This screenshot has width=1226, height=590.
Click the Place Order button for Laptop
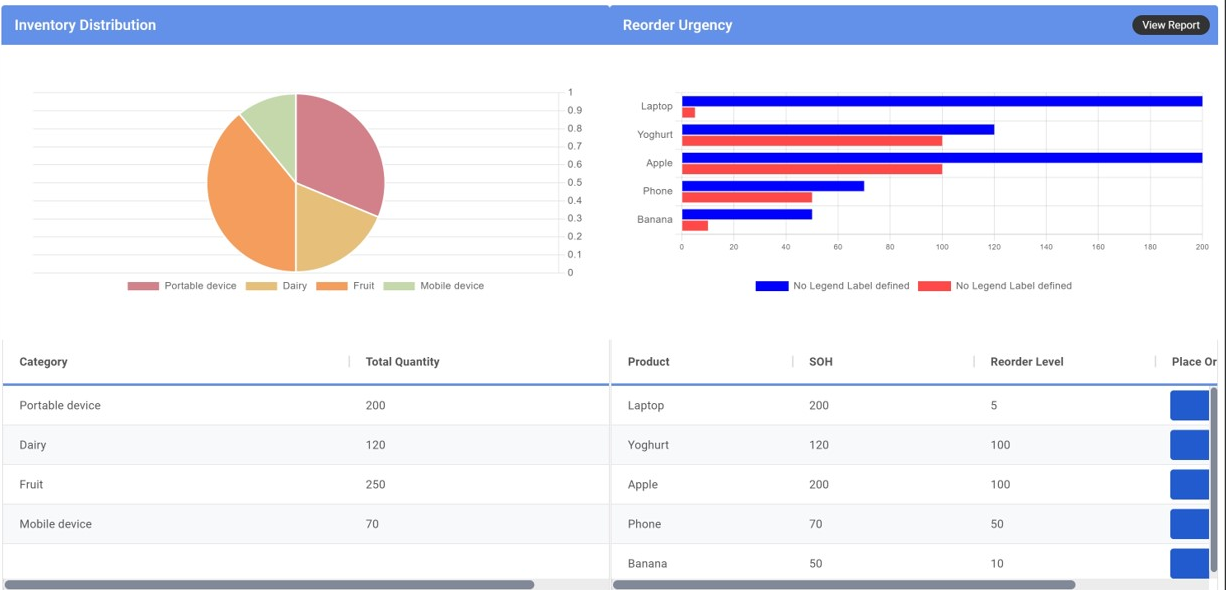(1189, 405)
